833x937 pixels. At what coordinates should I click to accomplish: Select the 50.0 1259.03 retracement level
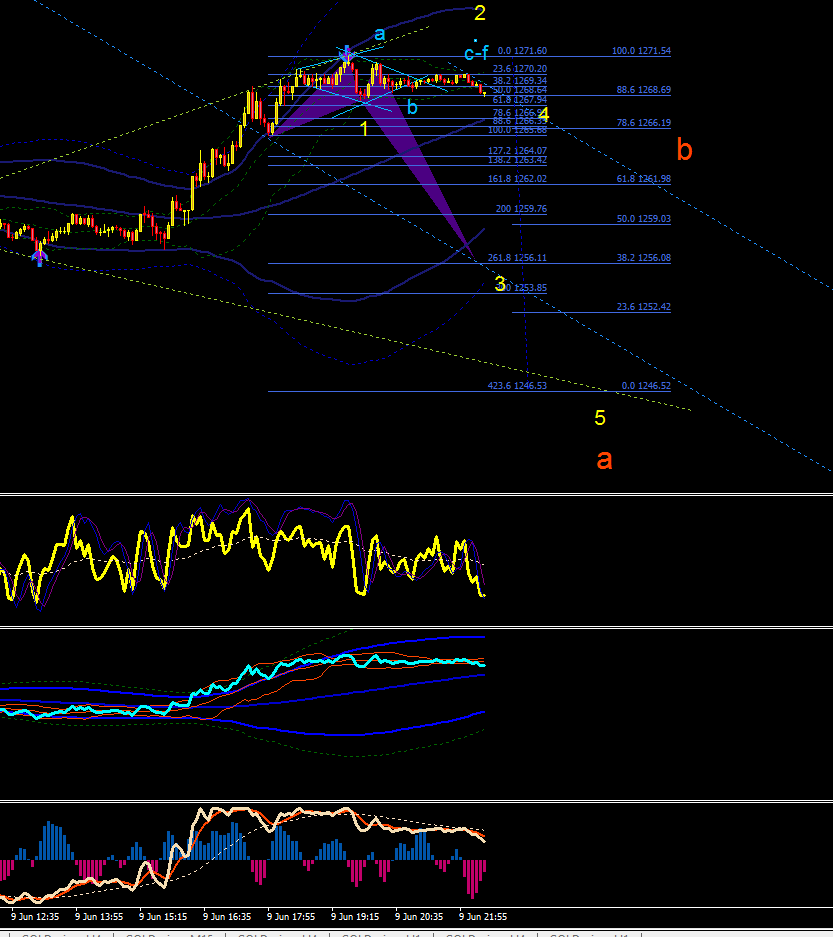click(x=644, y=219)
